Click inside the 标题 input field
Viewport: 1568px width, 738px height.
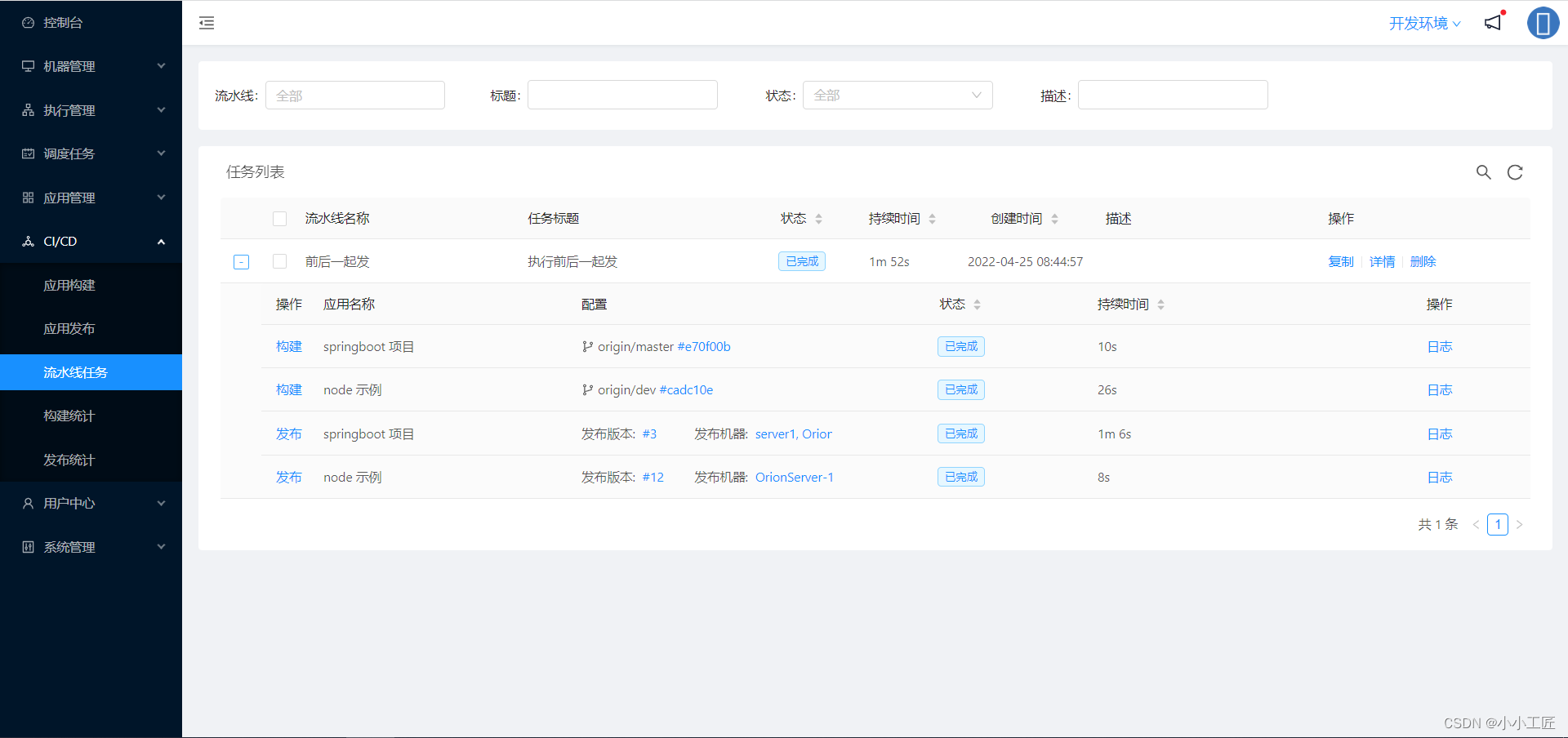[x=621, y=95]
